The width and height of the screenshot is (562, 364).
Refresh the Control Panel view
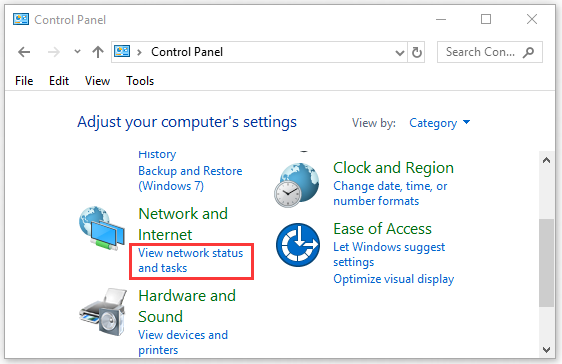click(416, 52)
